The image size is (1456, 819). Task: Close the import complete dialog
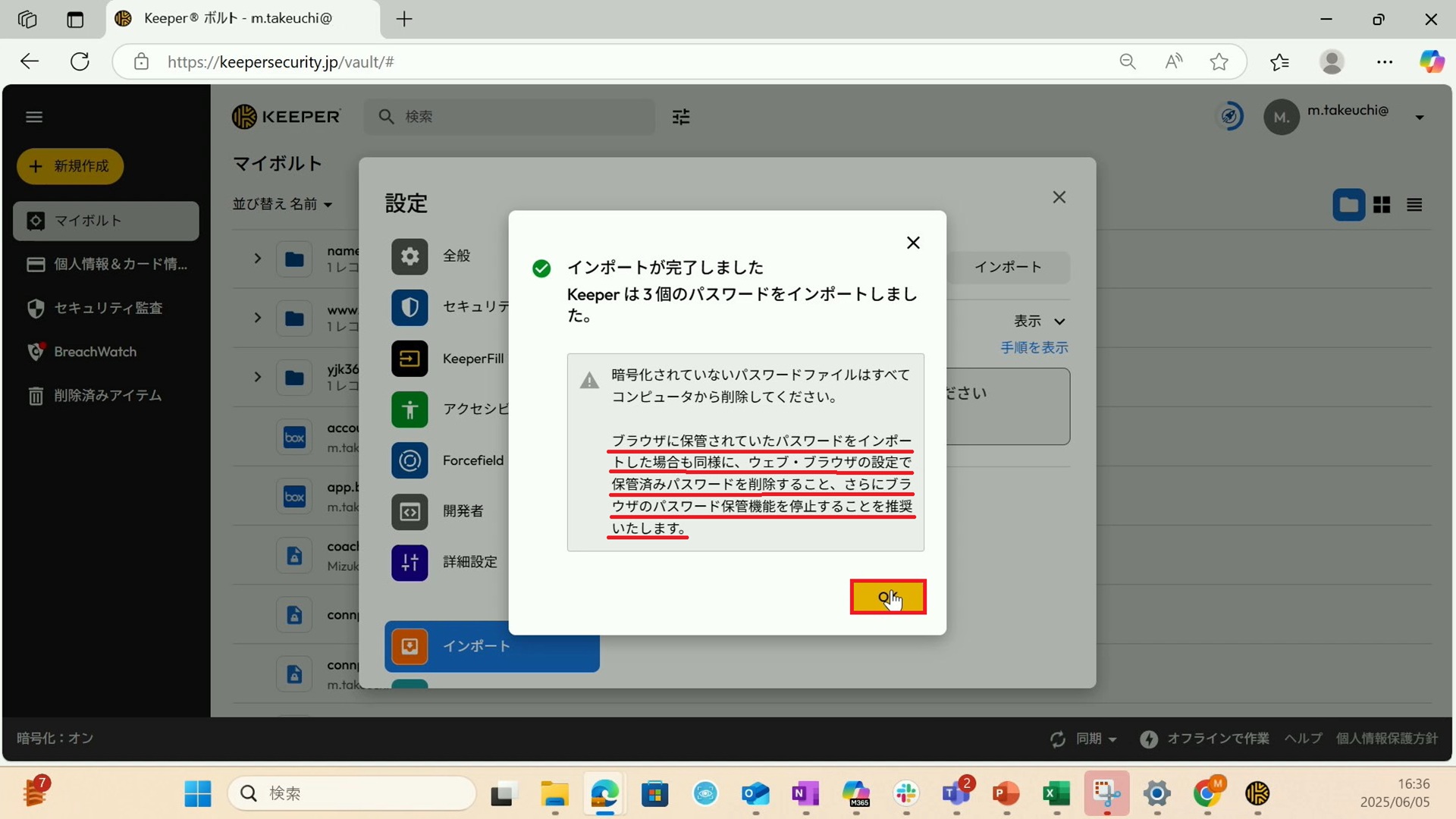tap(913, 243)
